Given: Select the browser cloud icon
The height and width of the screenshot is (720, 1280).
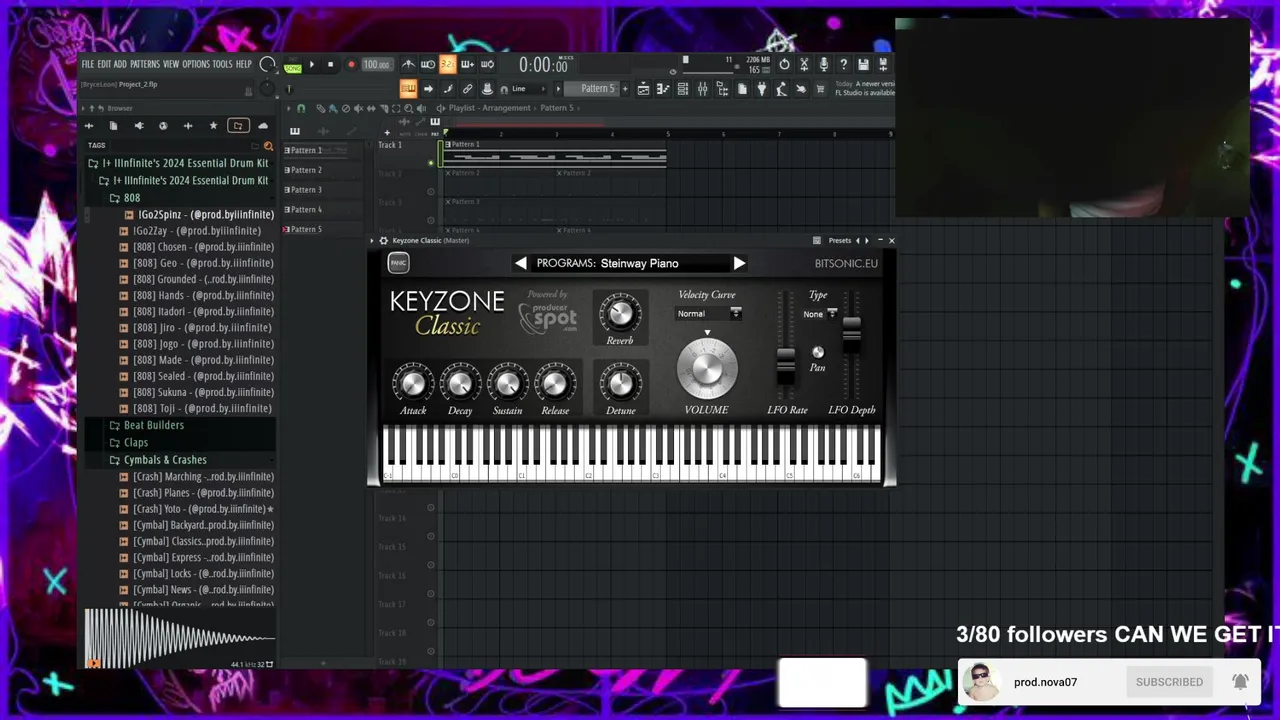Looking at the screenshot, I should [x=263, y=126].
